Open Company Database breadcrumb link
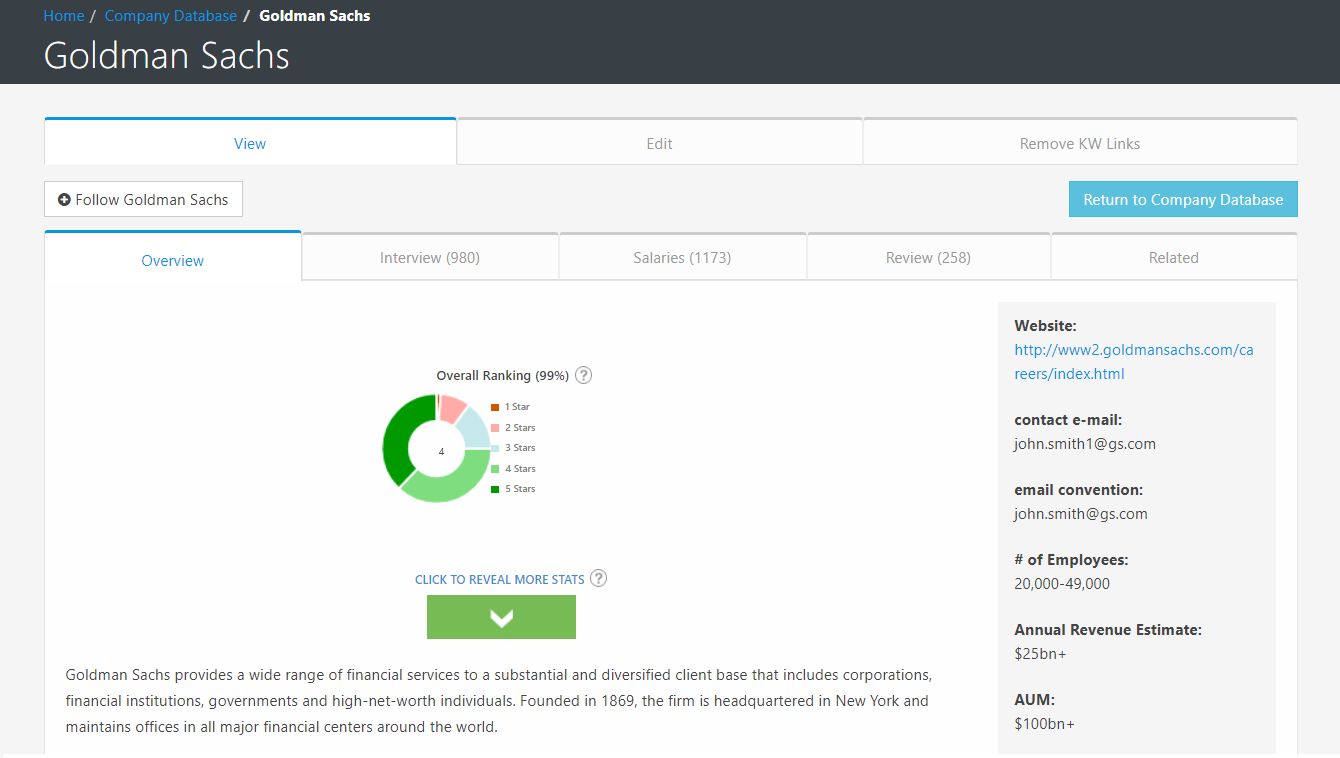Image resolution: width=1340 pixels, height=758 pixels. 171,16
